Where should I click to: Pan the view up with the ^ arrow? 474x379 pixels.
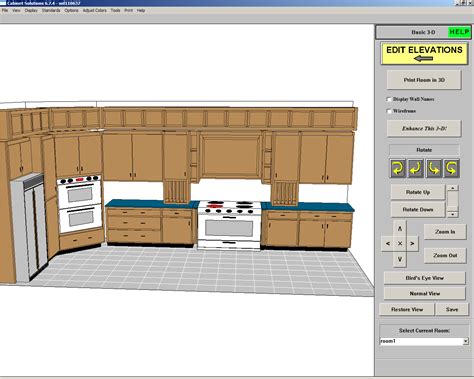pos(400,229)
